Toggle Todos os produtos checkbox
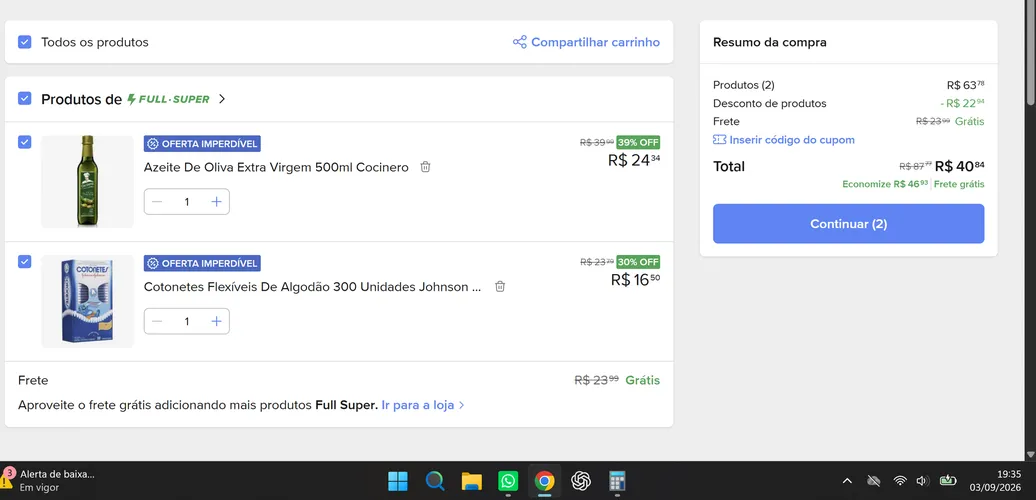The height and width of the screenshot is (500, 1036). click(24, 42)
